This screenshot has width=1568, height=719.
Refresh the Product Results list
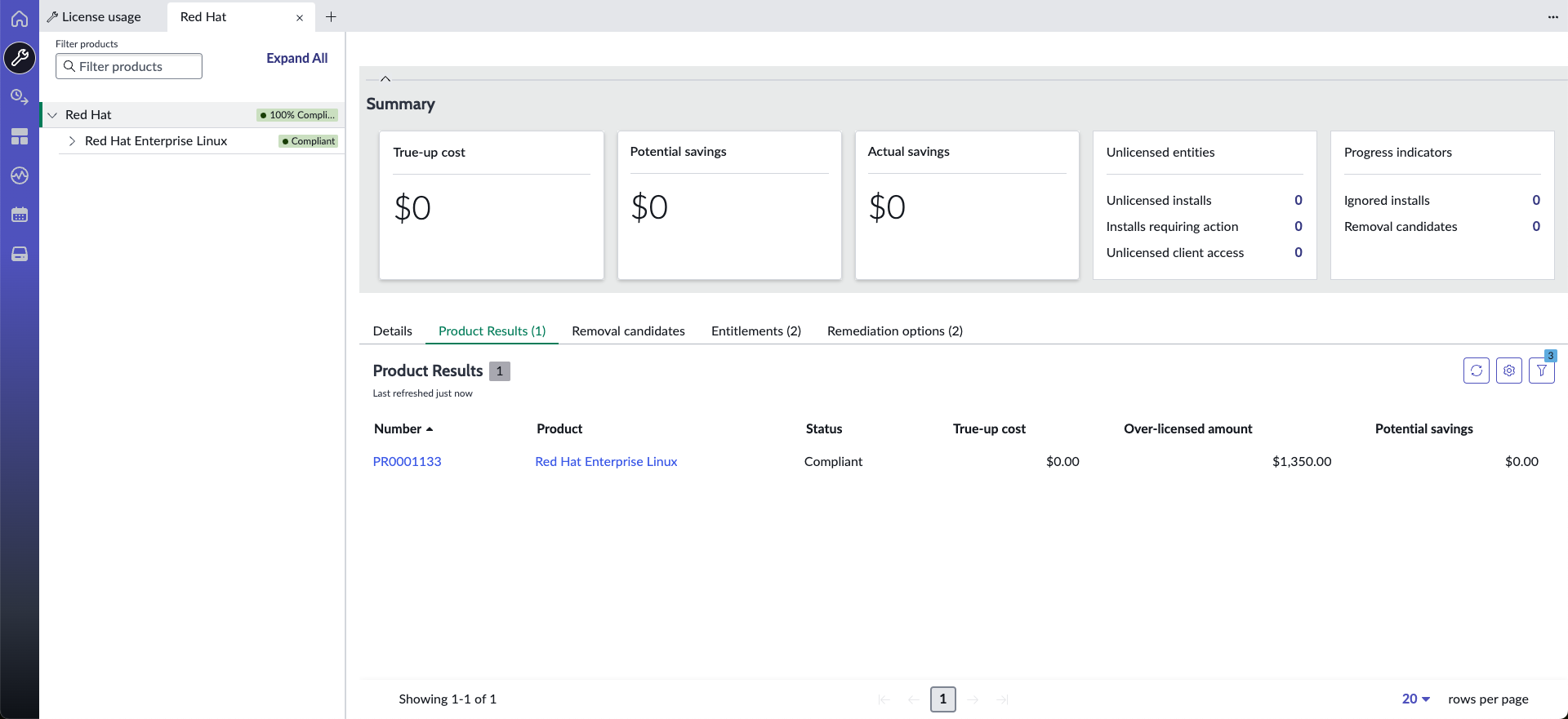pyautogui.click(x=1477, y=371)
